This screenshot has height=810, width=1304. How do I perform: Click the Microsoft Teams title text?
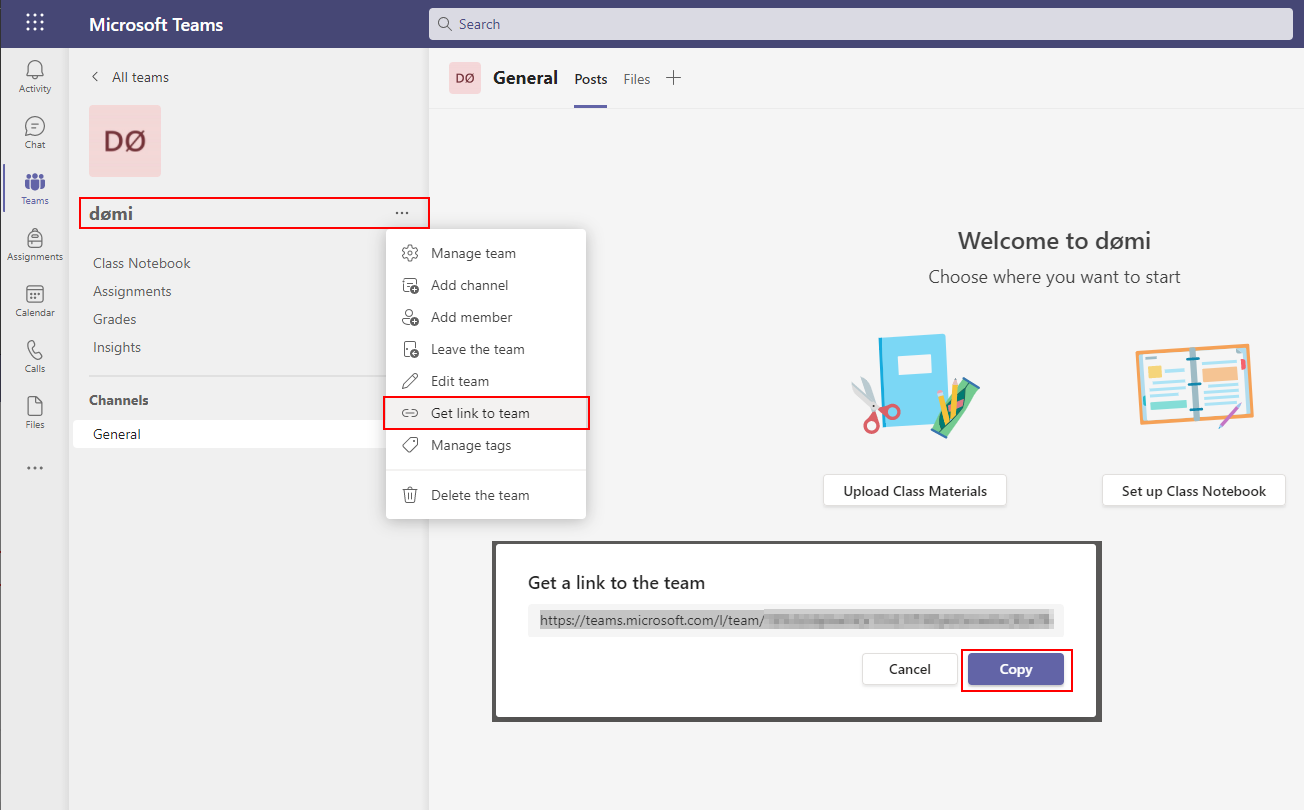(156, 24)
